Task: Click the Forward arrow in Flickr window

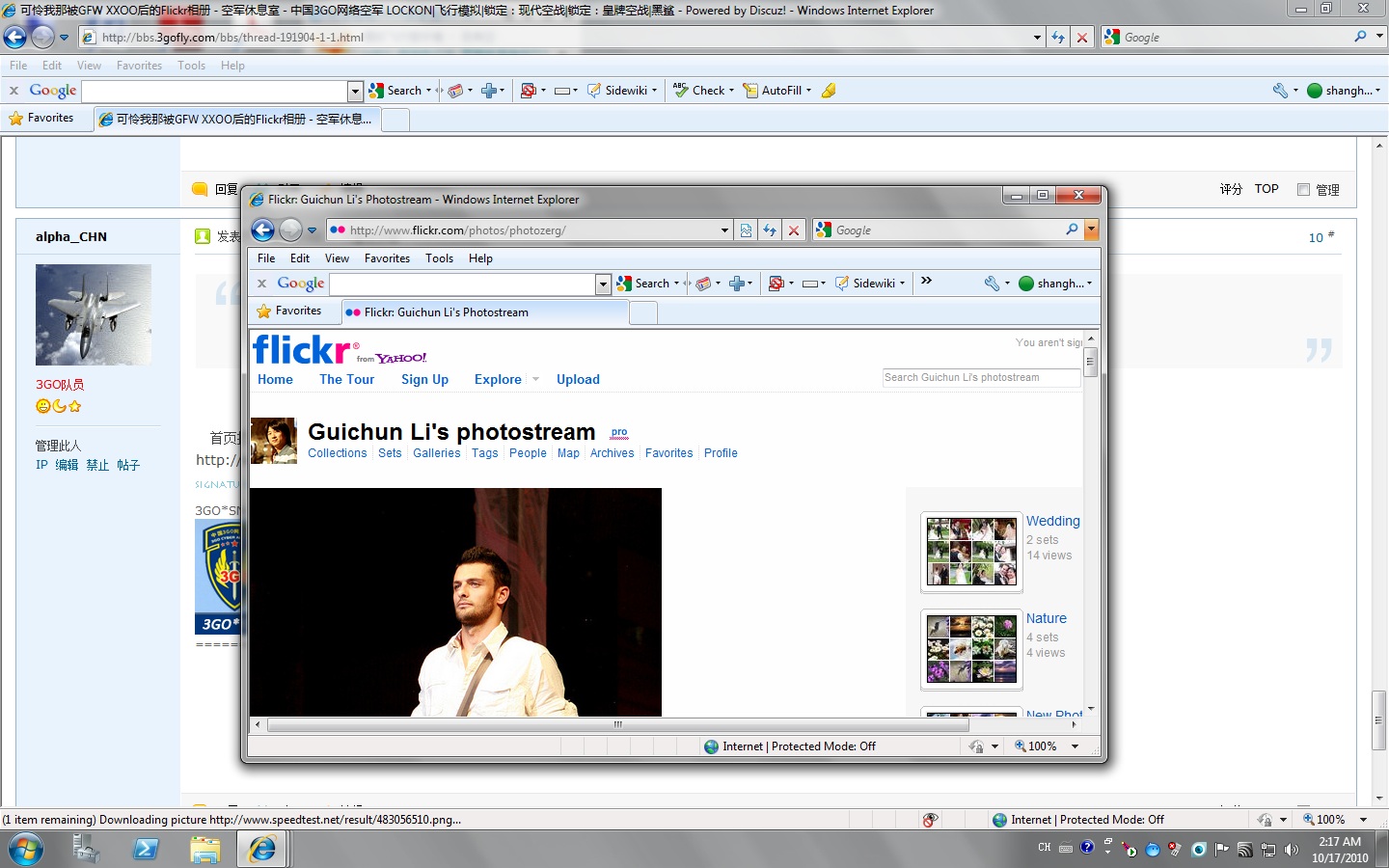Action: 290,230
